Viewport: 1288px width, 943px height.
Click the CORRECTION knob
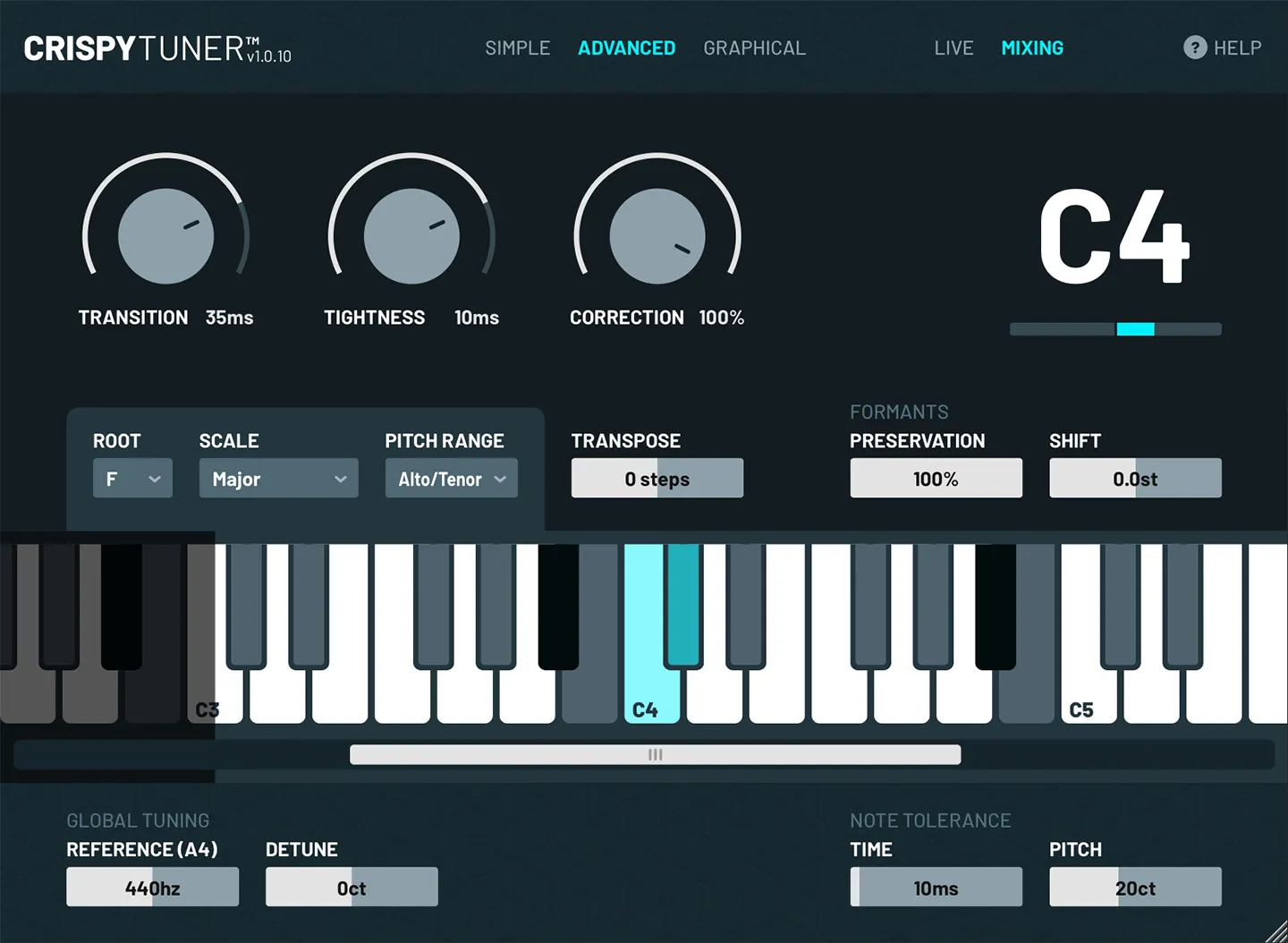[657, 236]
